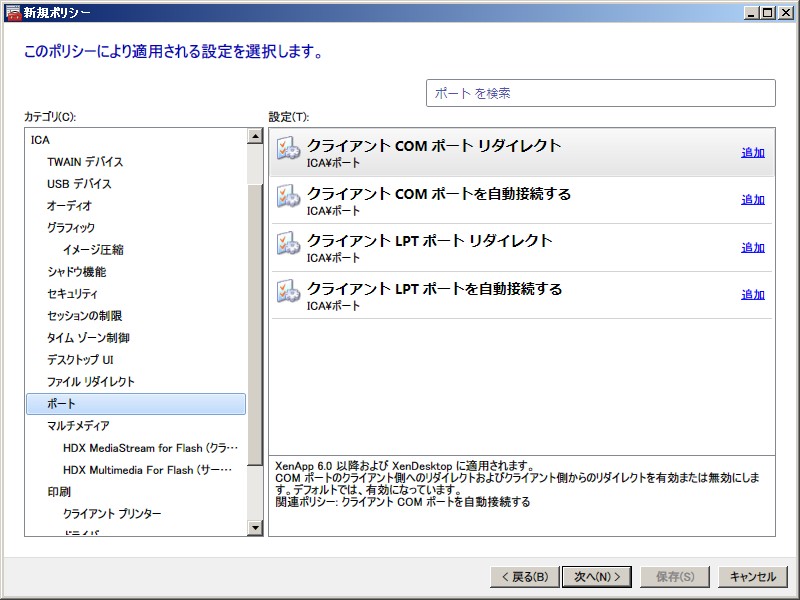Screen dimensions: 800x600
Task: Select USB デバイス category
Action: pyautogui.click(x=79, y=184)
